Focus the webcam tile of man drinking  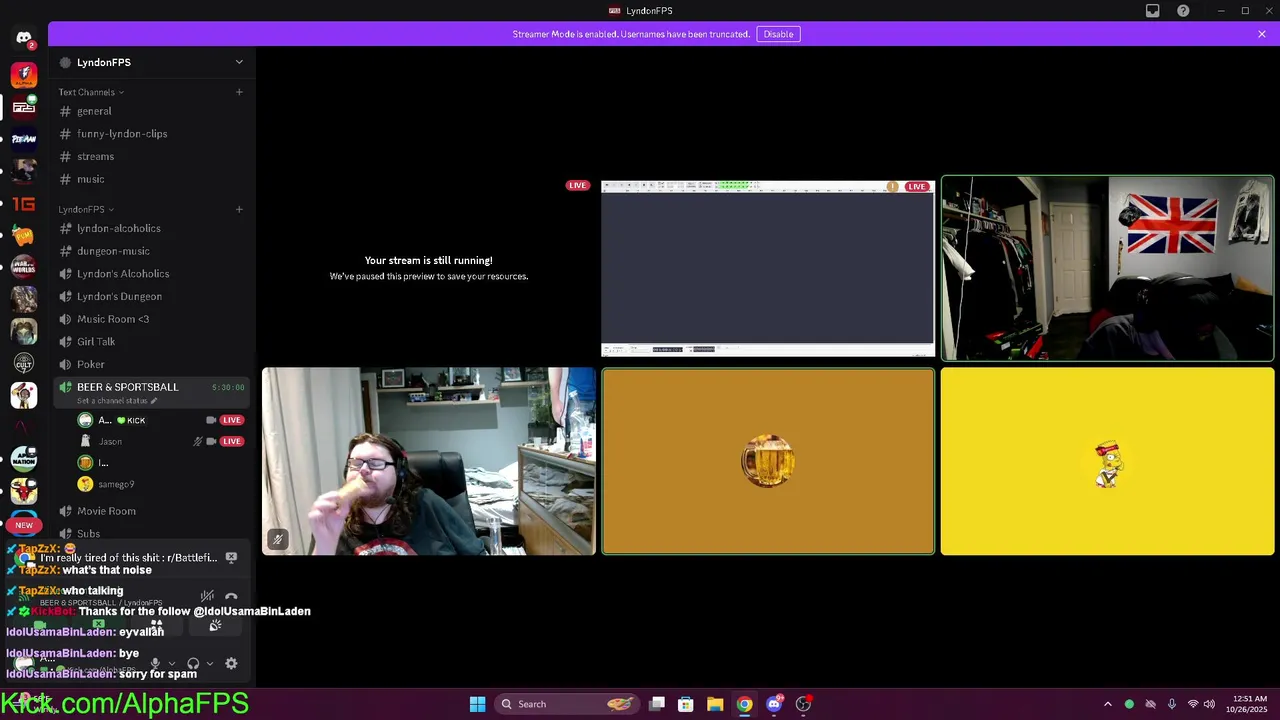pyautogui.click(x=429, y=461)
